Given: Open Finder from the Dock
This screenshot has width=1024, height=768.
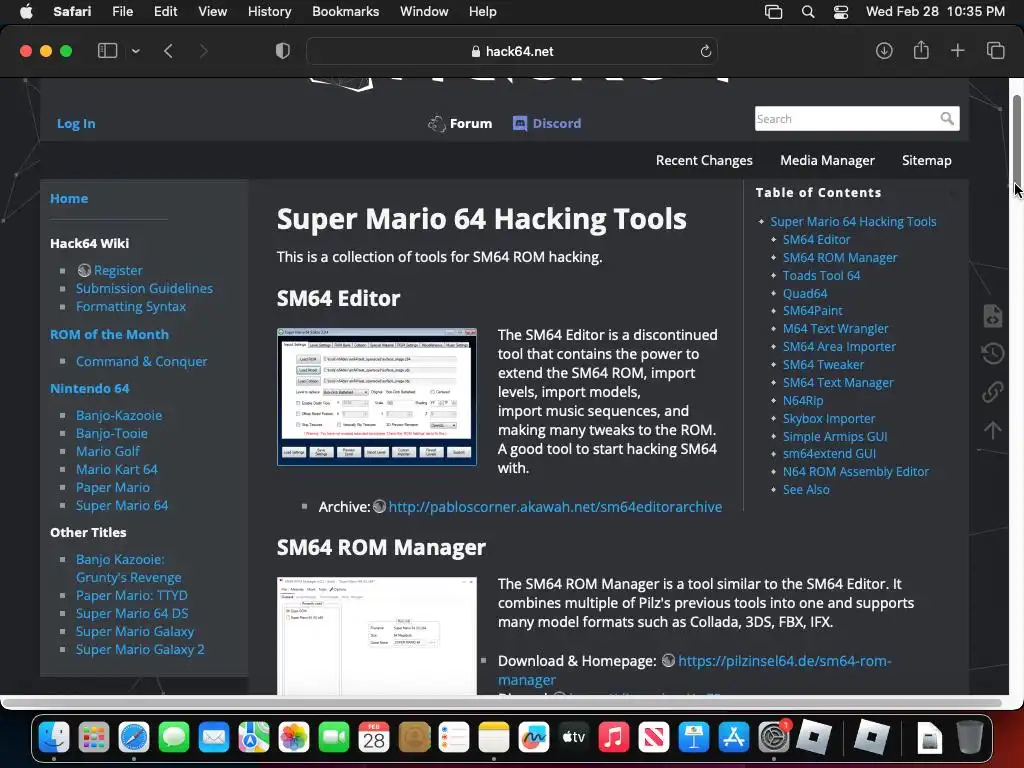Looking at the screenshot, I should pos(54,737).
